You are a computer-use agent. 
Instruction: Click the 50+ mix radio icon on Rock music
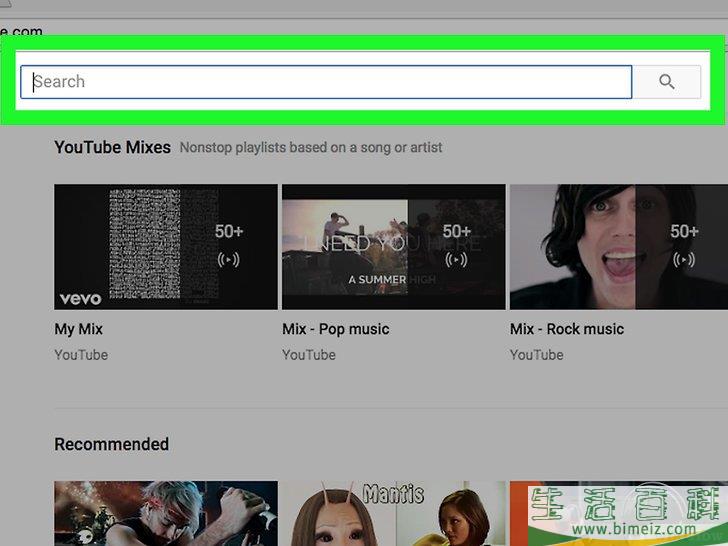(x=684, y=260)
